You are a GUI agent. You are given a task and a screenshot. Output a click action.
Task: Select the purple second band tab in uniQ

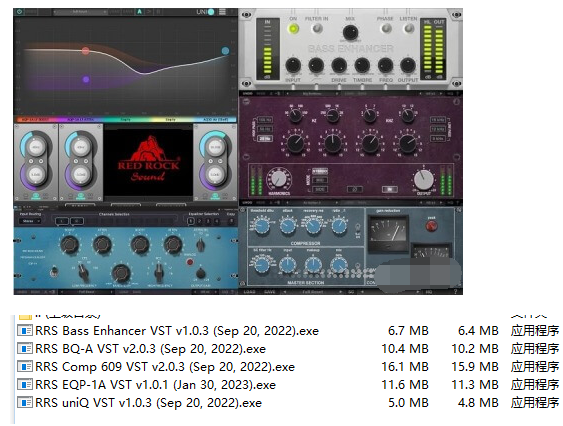point(81,119)
